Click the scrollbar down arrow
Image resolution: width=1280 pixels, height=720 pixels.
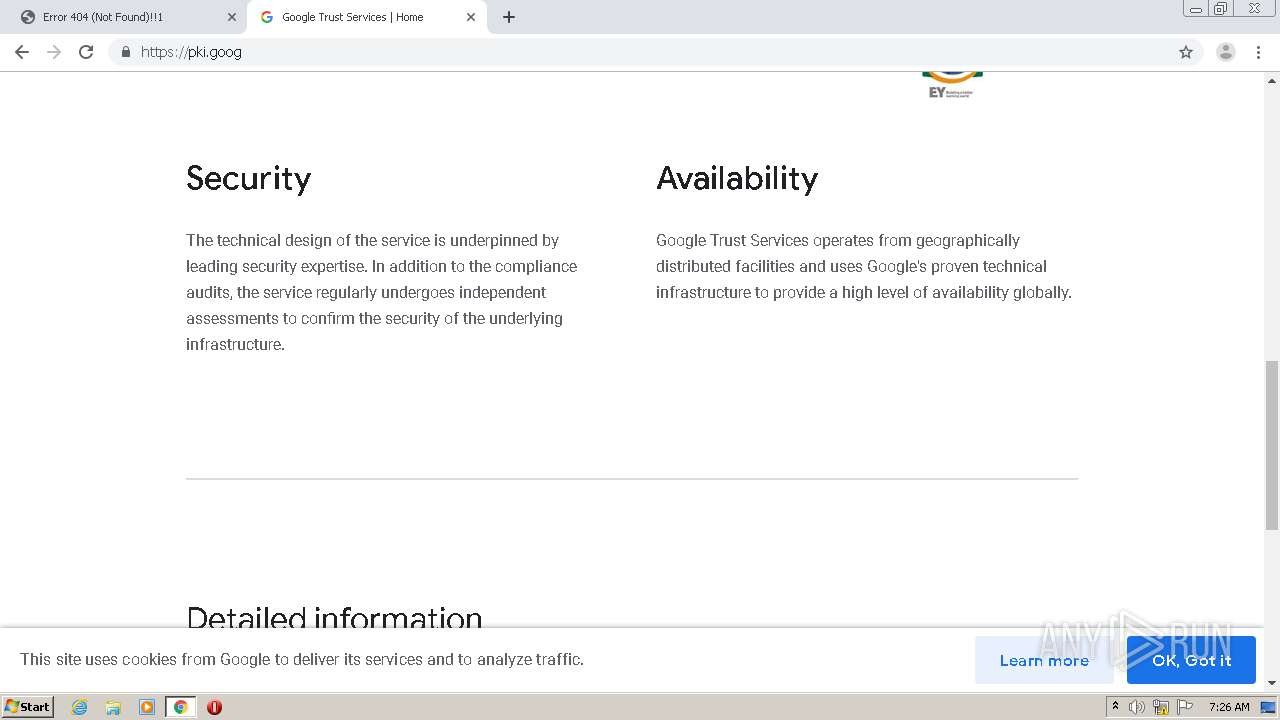point(1272,683)
